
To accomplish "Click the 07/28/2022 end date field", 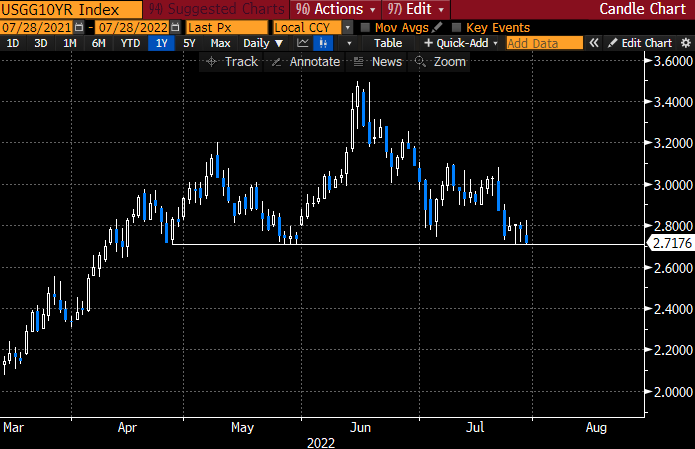I will coord(133,27).
